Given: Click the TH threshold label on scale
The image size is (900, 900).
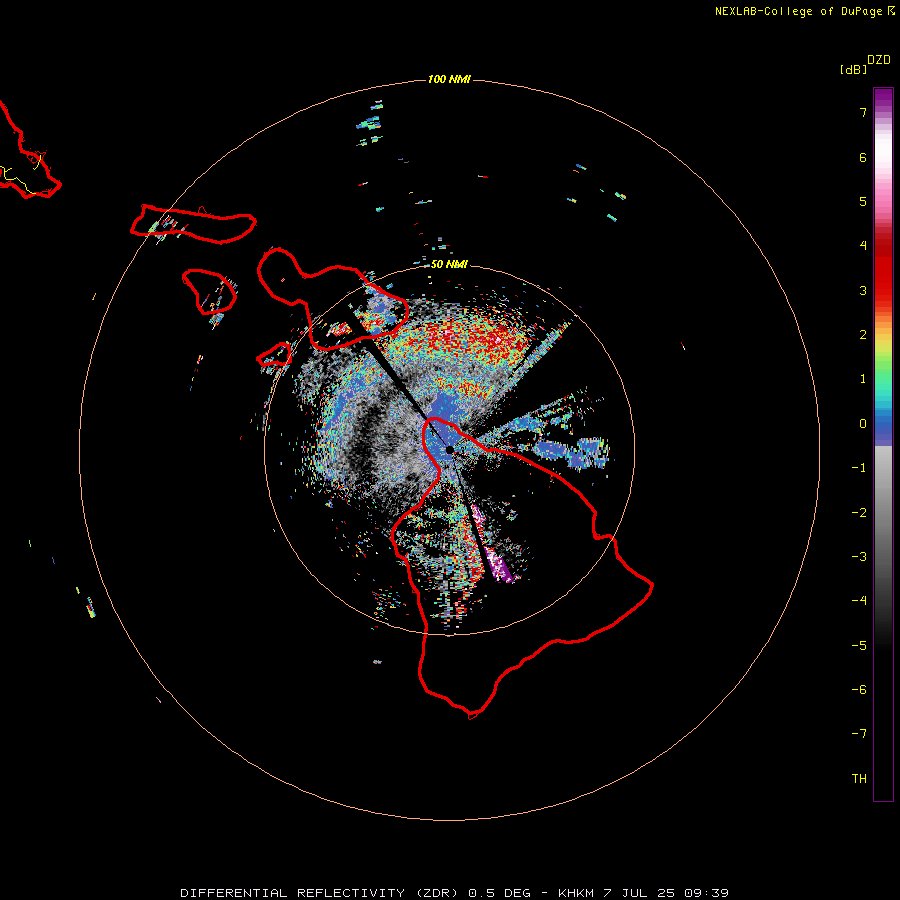Looking at the screenshot, I should pos(859,778).
